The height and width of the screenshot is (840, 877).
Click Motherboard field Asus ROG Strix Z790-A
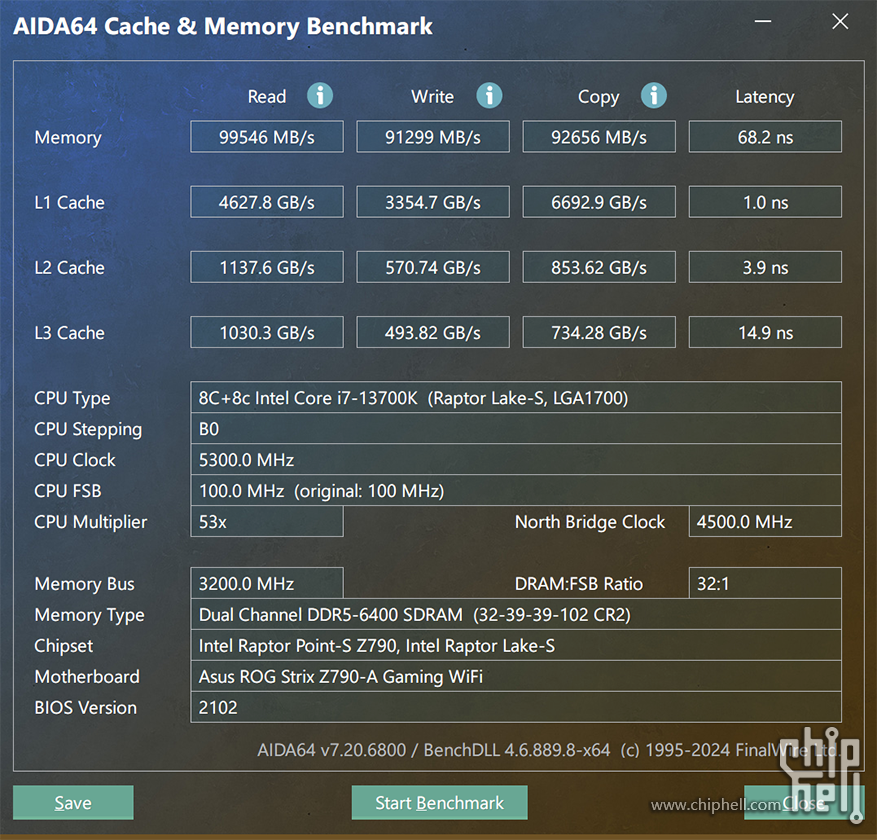click(x=516, y=676)
